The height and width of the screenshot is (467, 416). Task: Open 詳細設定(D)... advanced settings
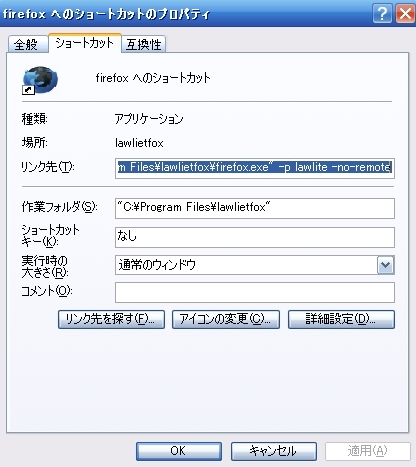341,319
